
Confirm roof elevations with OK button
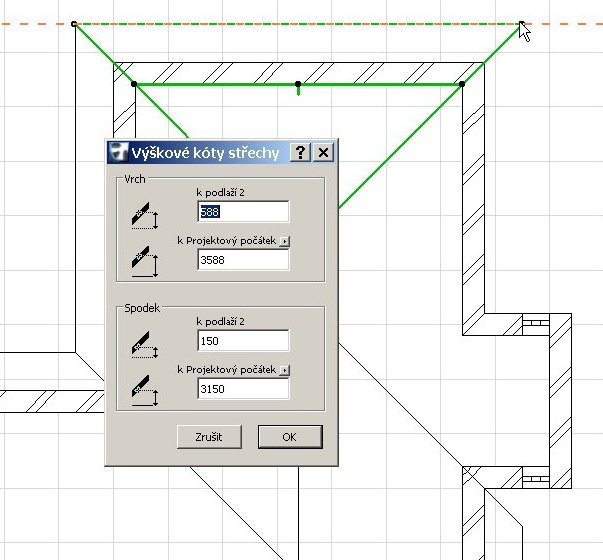tap(290, 437)
